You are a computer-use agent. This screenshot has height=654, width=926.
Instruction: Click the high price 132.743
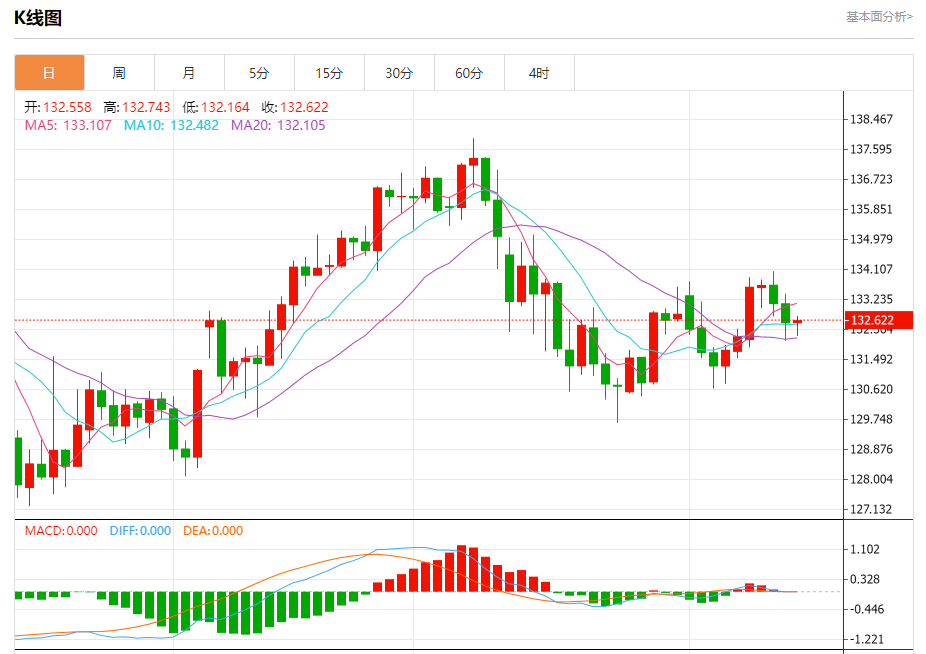(x=146, y=107)
